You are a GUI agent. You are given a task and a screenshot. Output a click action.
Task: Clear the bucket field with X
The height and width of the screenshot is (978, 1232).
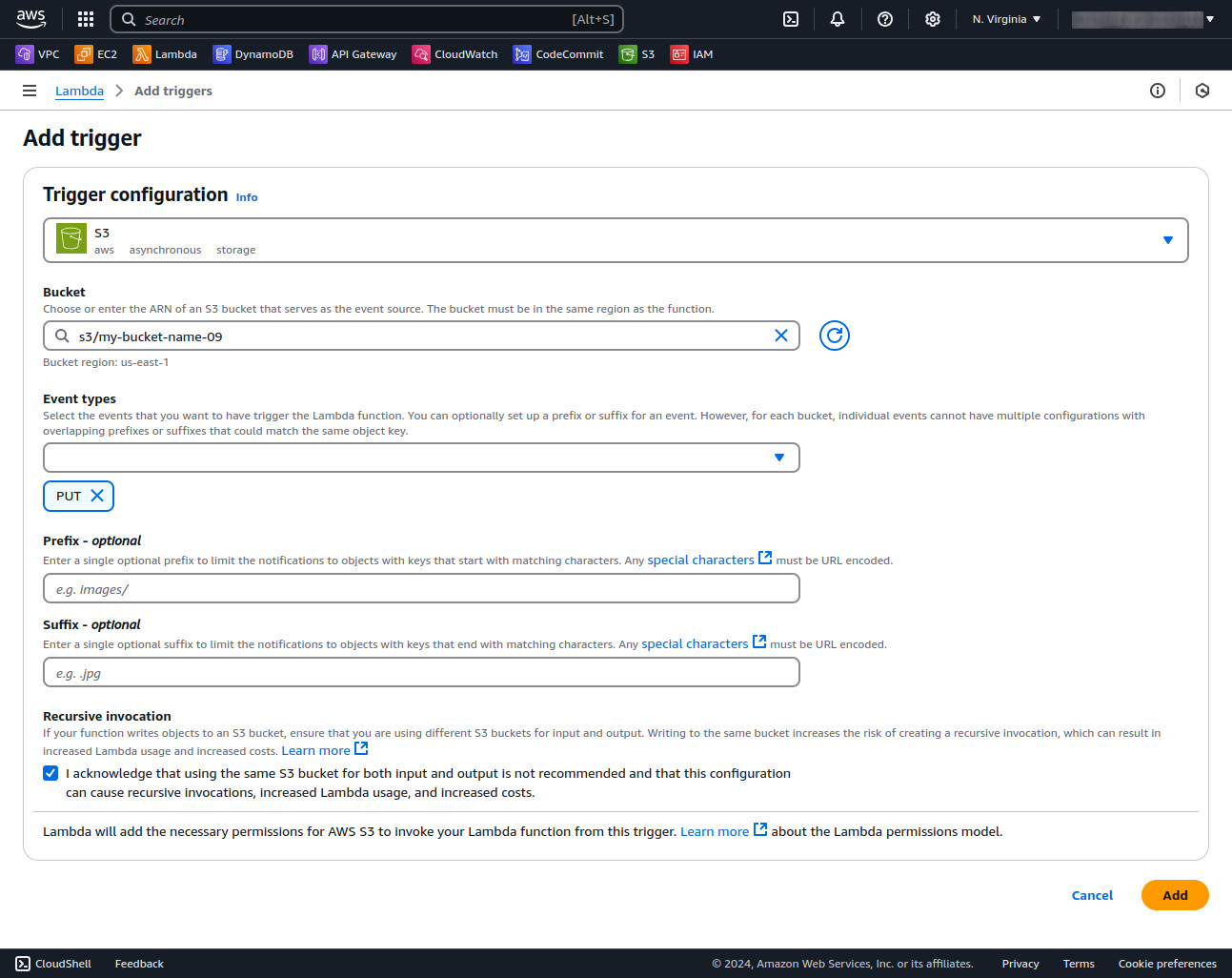click(x=781, y=336)
